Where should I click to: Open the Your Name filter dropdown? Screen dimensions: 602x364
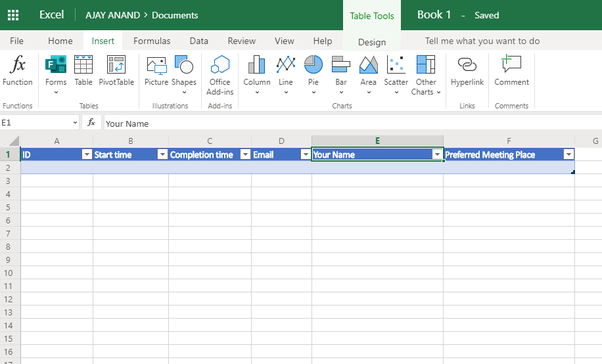(x=437, y=154)
